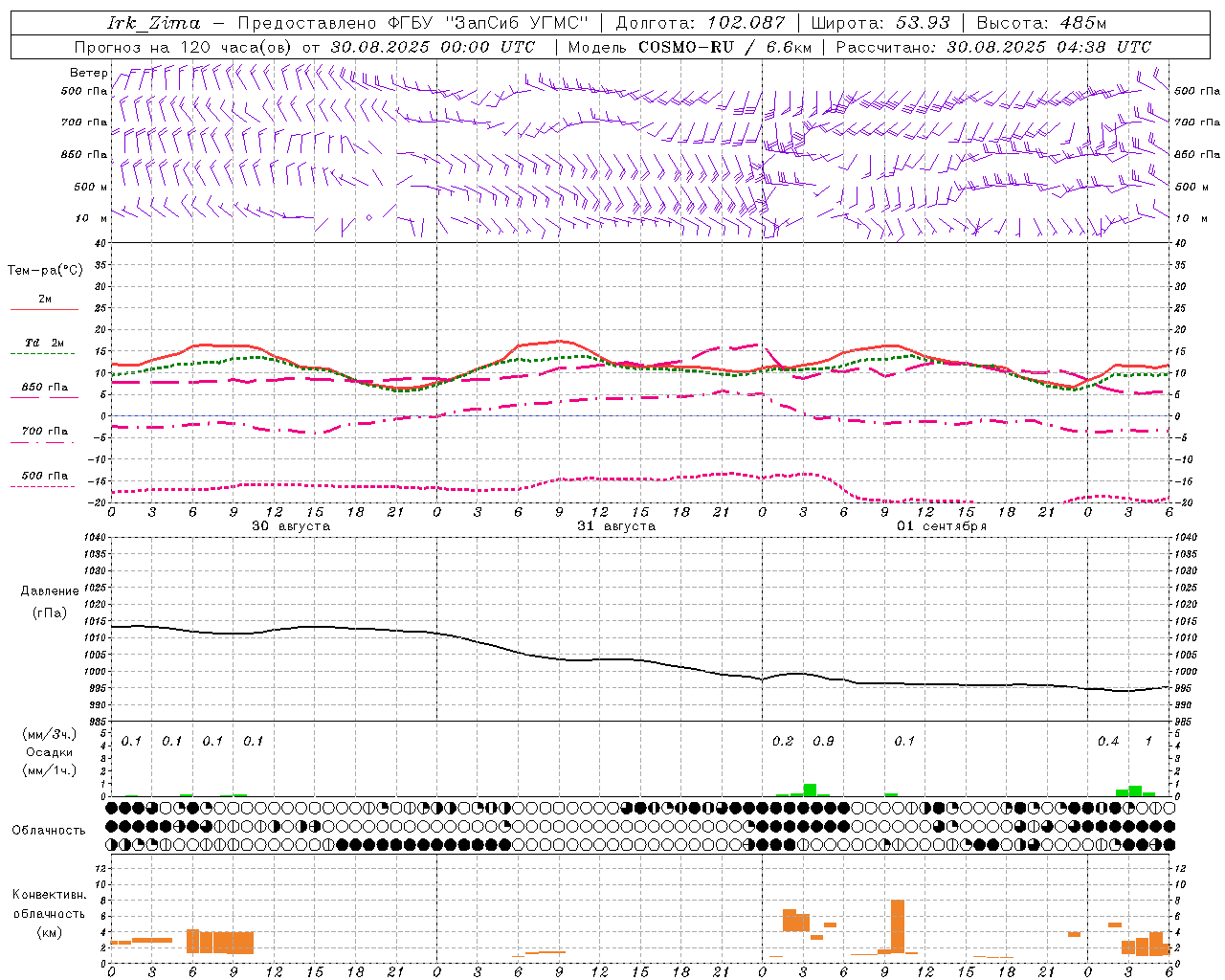Click the '30 августа' date label

click(290, 526)
